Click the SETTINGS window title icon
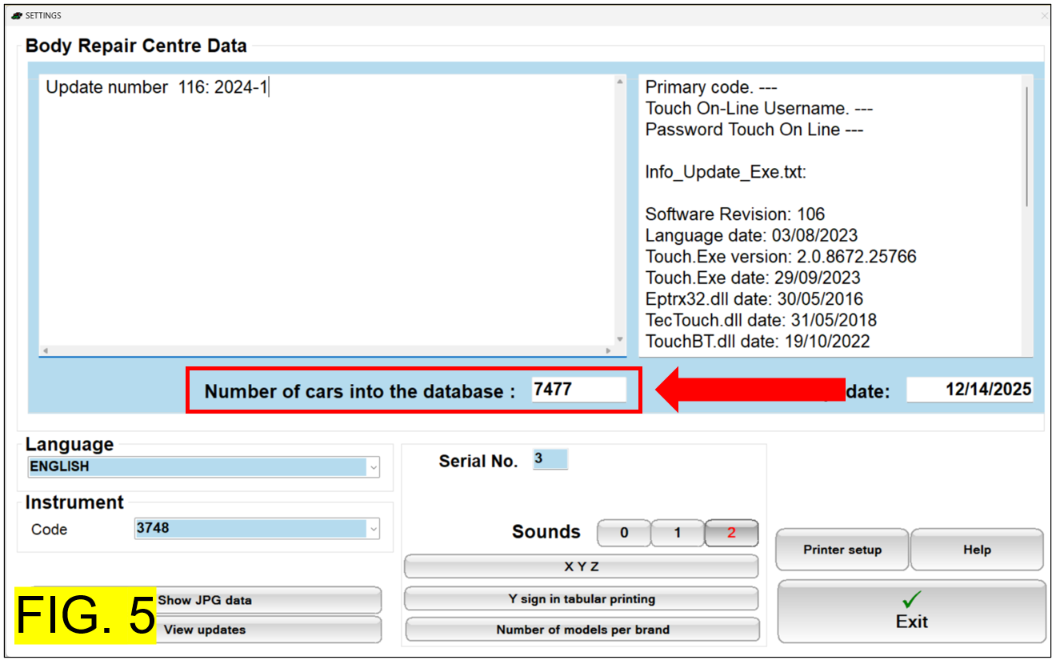1054x661 pixels. pyautogui.click(x=17, y=15)
